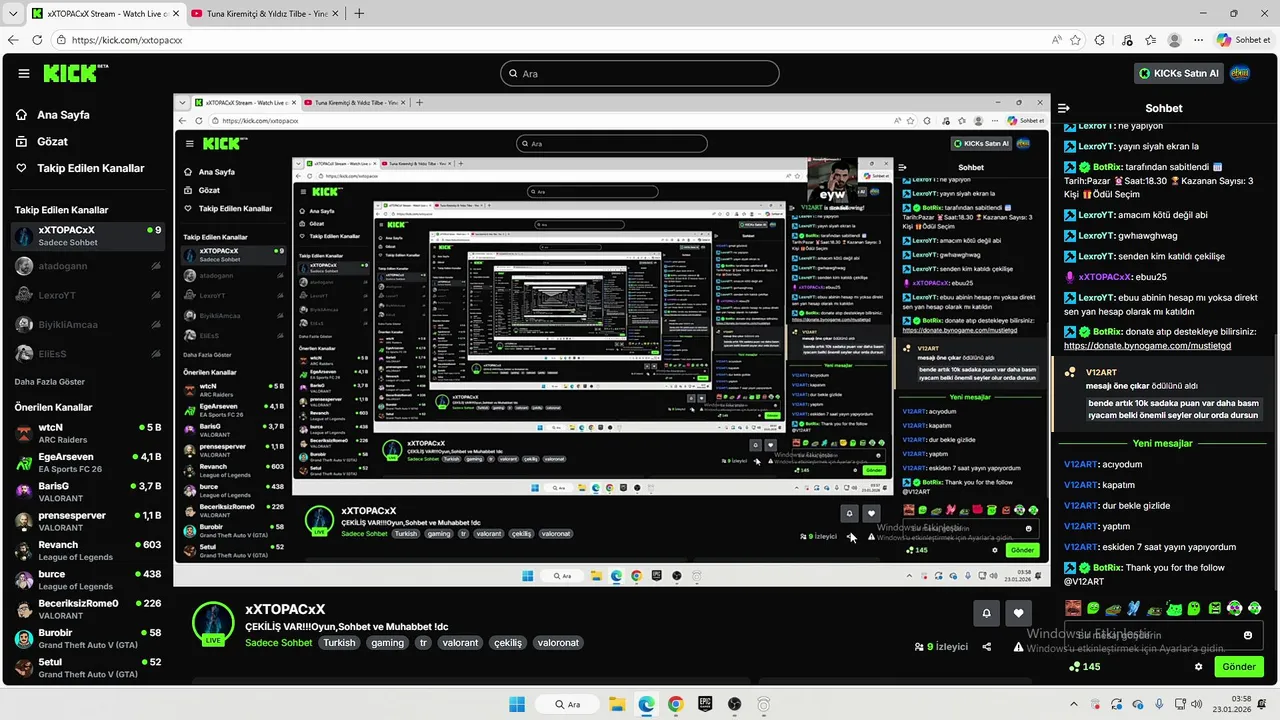Open Epic Games from the taskbar
1280x720 pixels.
(704, 704)
